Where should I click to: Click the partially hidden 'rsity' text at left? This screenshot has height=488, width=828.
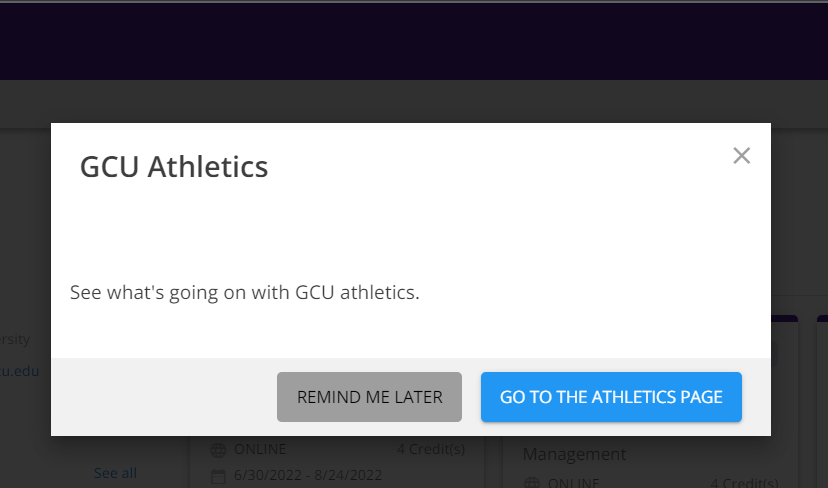click(x=15, y=339)
